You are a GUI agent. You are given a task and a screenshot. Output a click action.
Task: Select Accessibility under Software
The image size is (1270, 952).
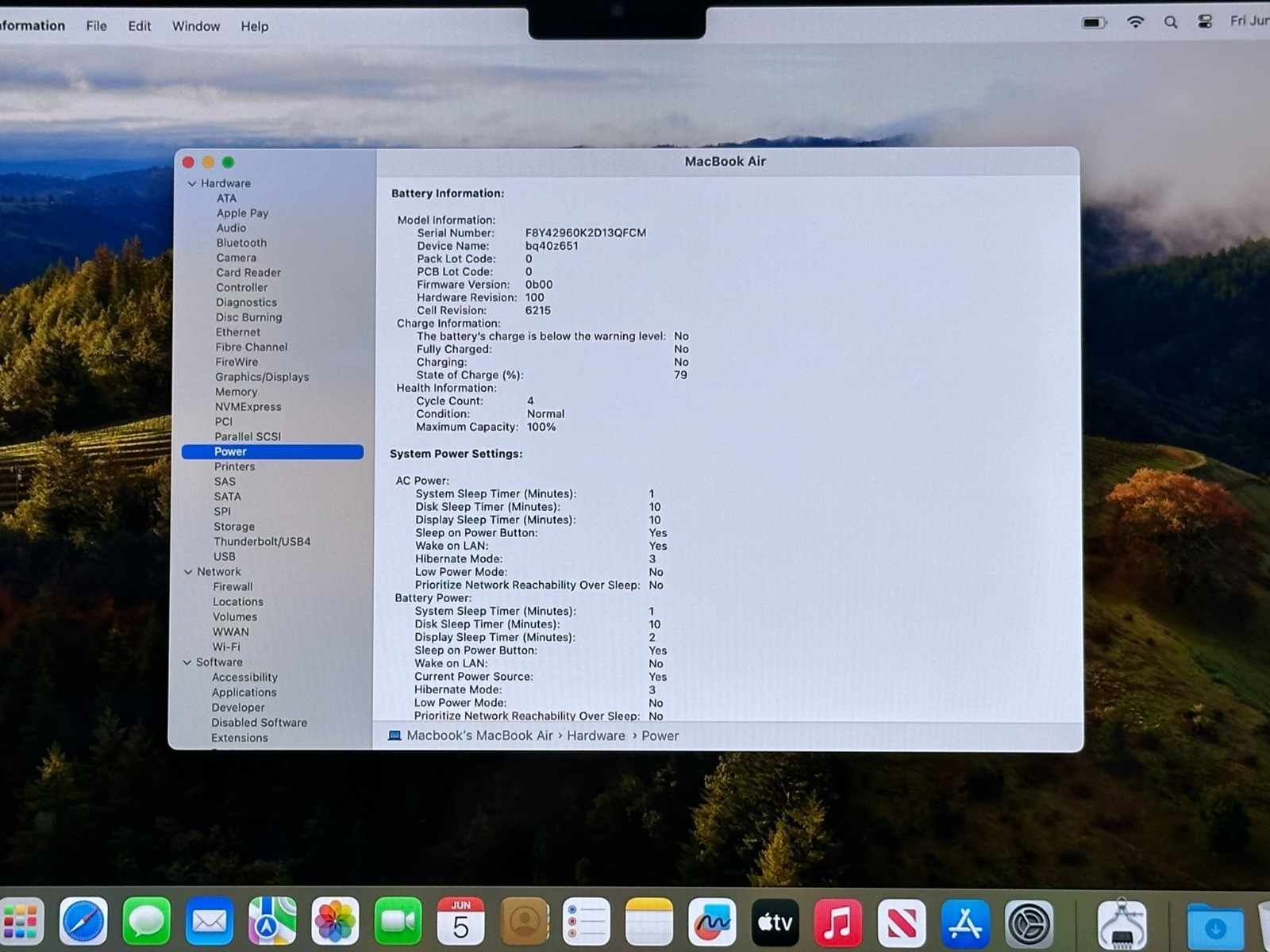tap(244, 678)
